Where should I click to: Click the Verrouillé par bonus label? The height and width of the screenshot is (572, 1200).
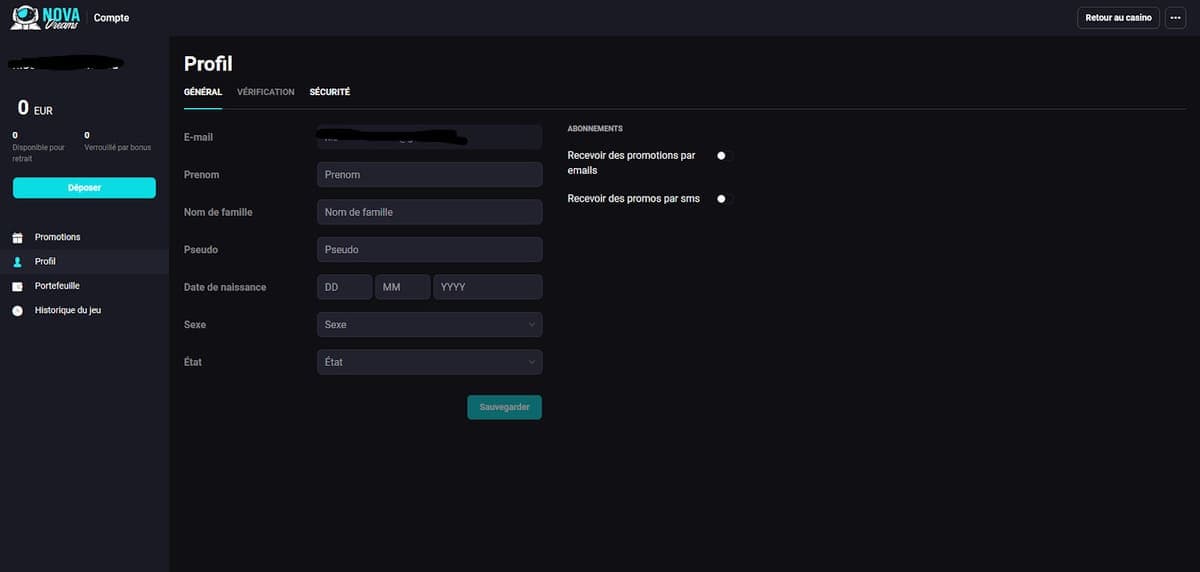(118, 148)
